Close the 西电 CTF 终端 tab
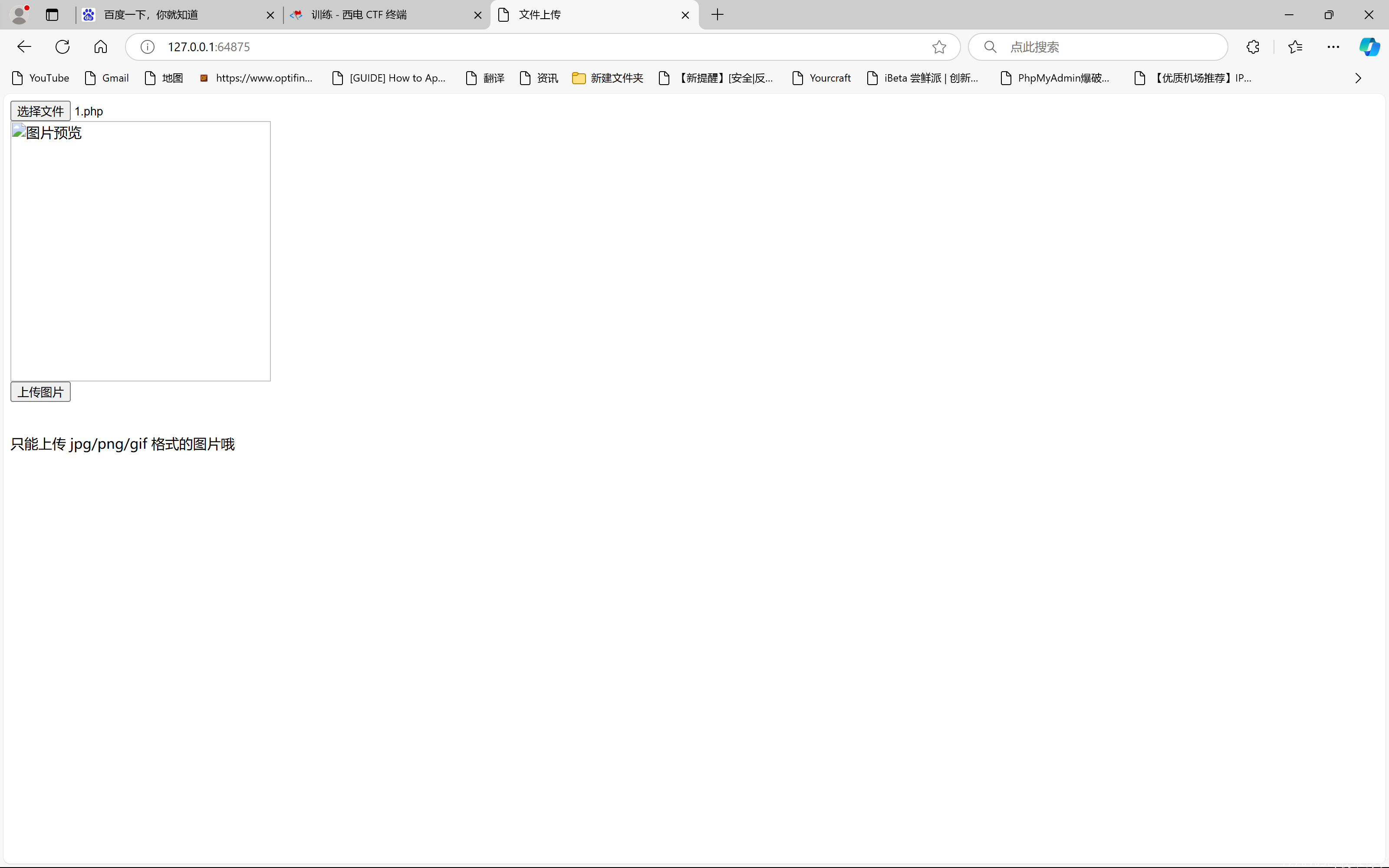The width and height of the screenshot is (1389, 868). 477,16
